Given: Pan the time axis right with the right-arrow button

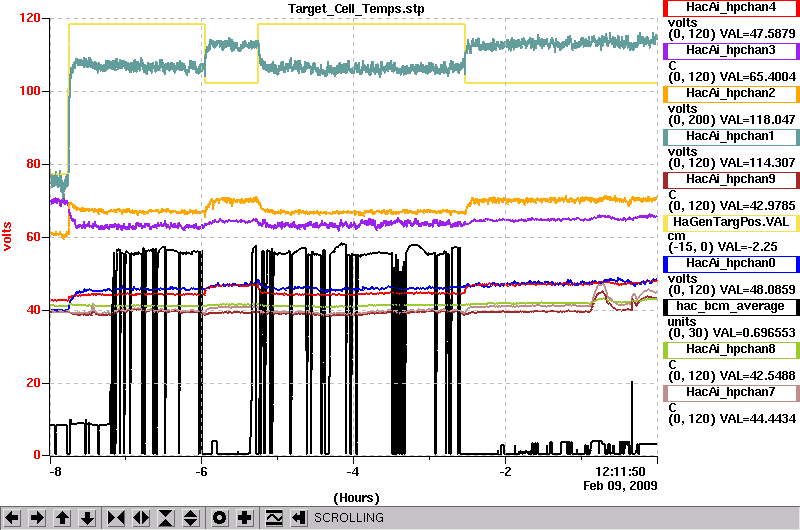Looking at the screenshot, I should click(37, 518).
